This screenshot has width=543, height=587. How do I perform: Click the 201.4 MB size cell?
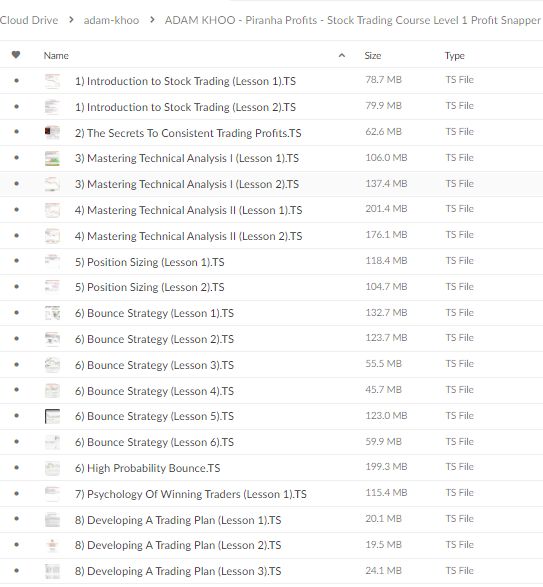(x=386, y=209)
